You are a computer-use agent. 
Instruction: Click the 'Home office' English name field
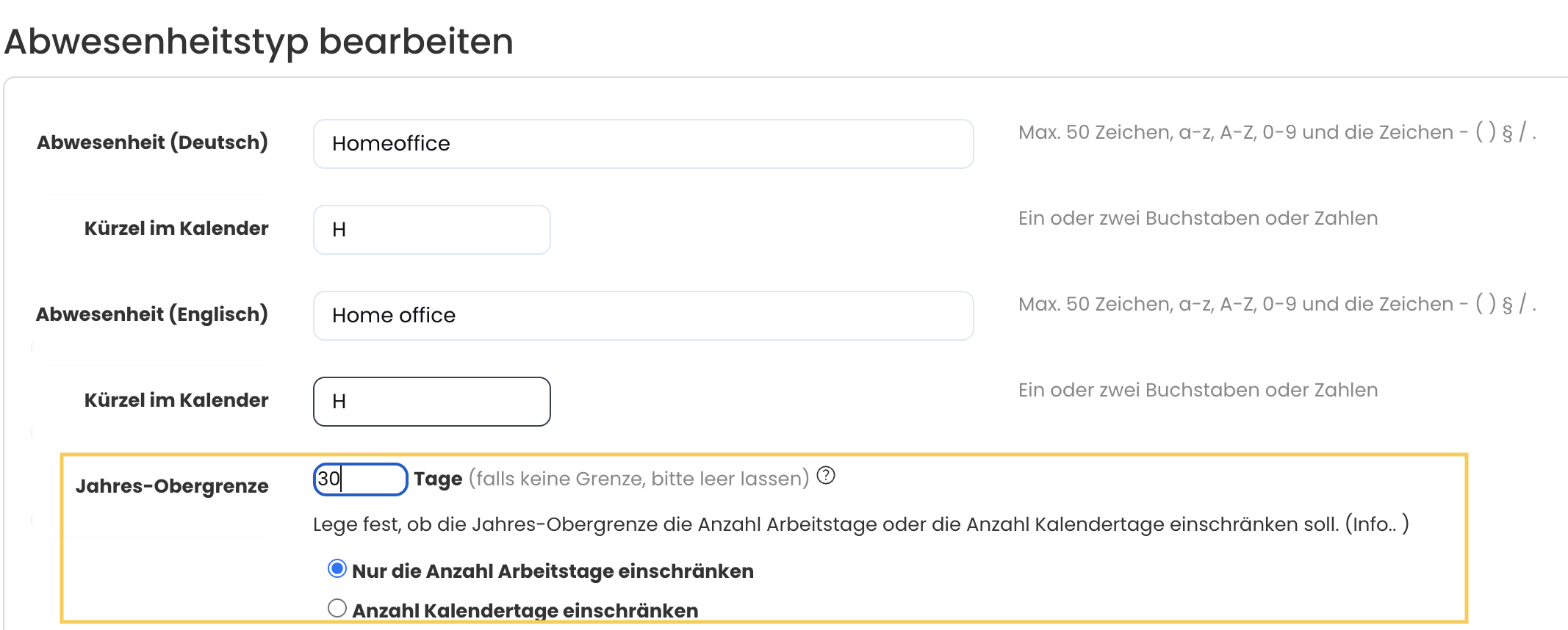[643, 316]
